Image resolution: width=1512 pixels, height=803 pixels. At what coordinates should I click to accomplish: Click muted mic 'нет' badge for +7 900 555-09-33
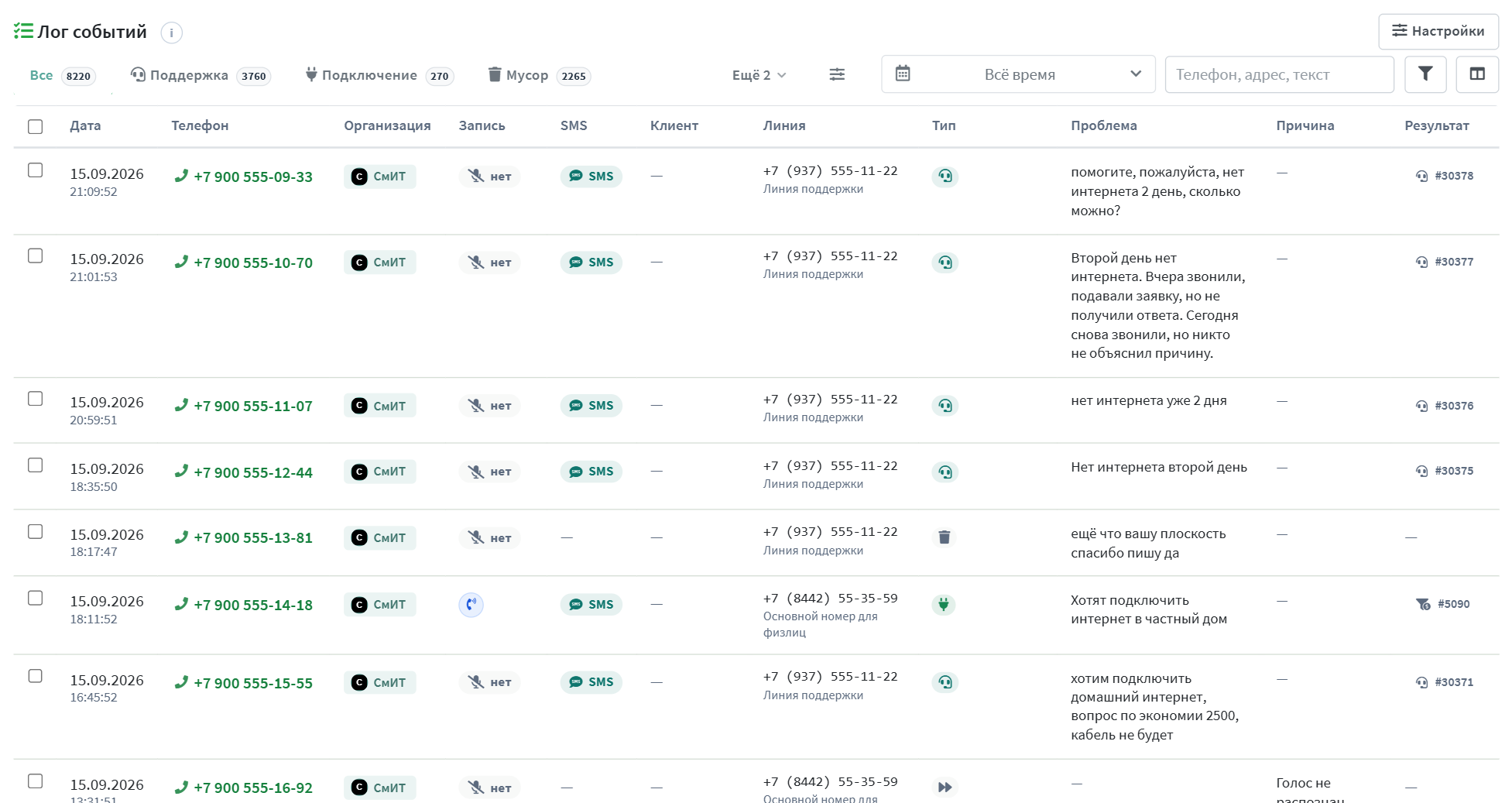pos(490,177)
